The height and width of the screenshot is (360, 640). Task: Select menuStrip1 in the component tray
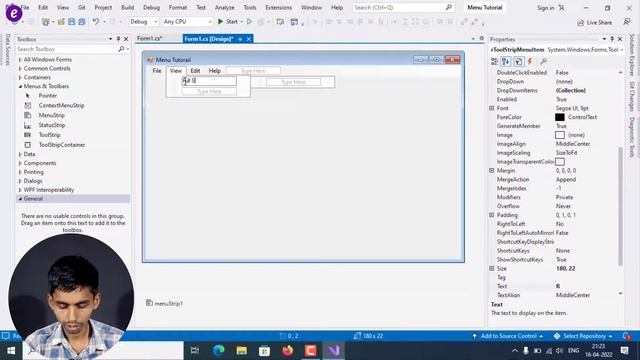(x=164, y=303)
